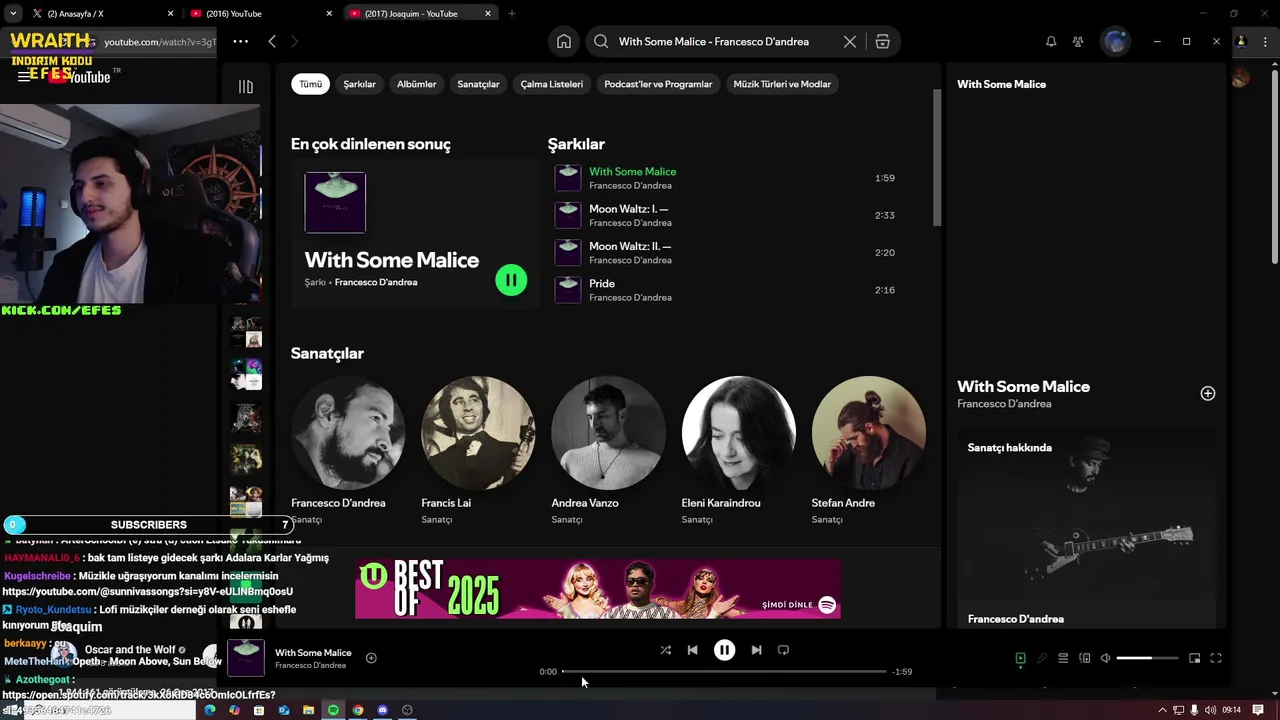This screenshot has width=1280, height=720.
Task: Clear the search text with the X icon
Action: pos(850,41)
